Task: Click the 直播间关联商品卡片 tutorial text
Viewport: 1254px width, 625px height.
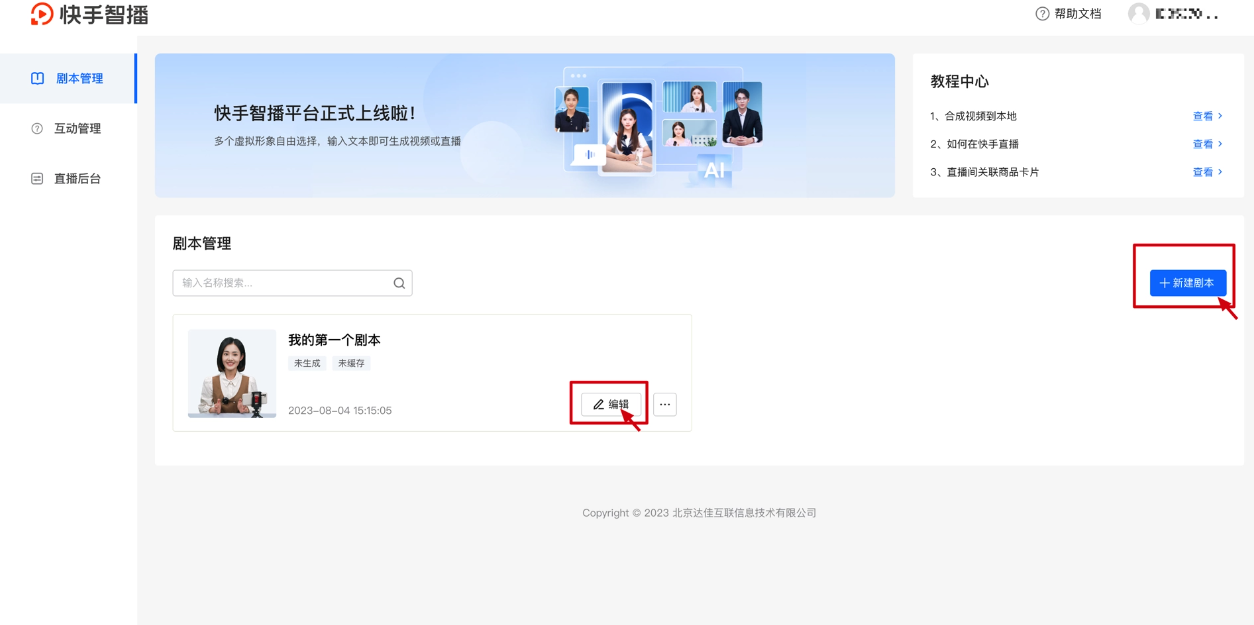Action: [984, 172]
